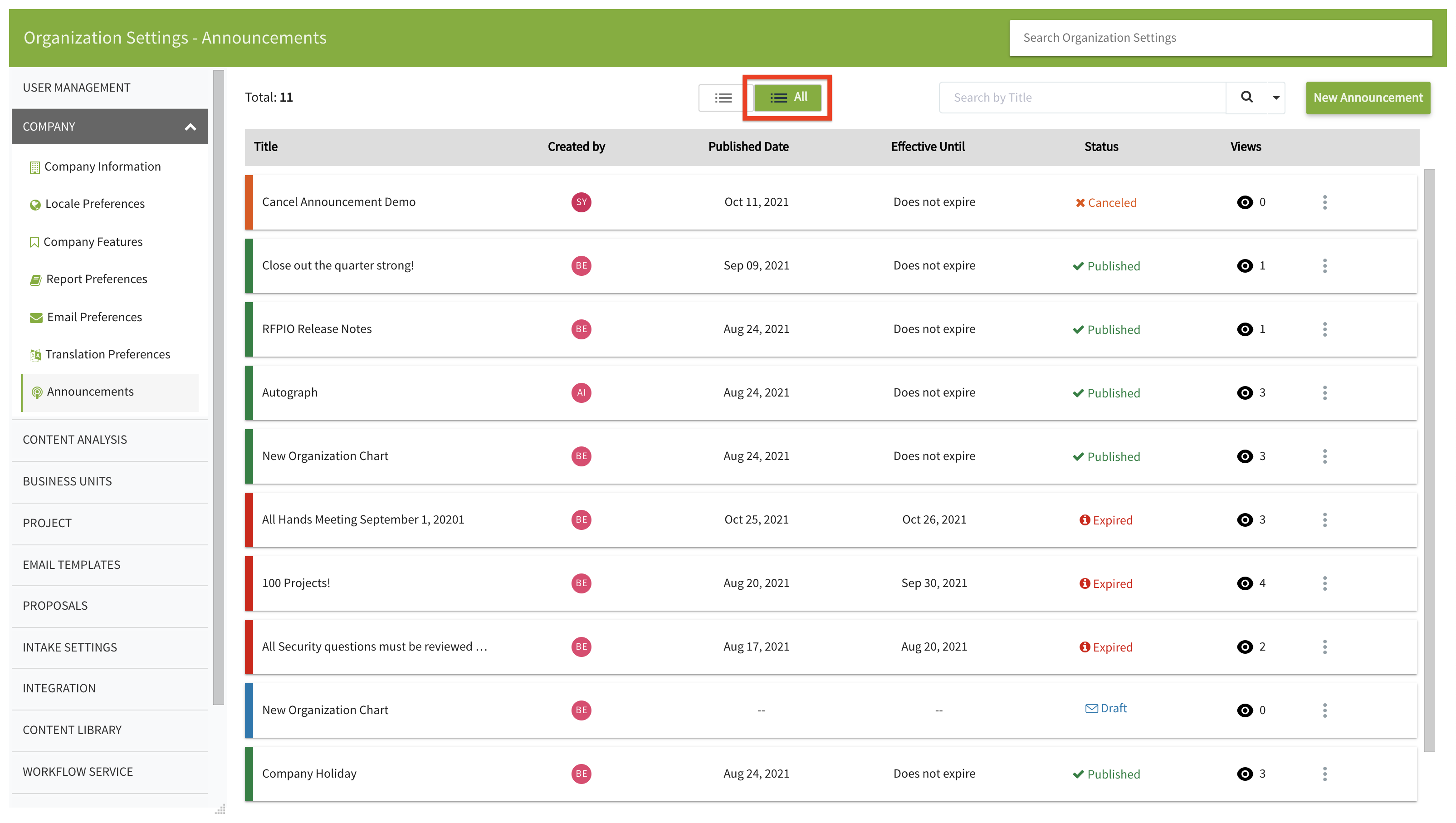The height and width of the screenshot is (823, 1456).
Task: Click announcements list vertical scrollbar
Action: click(1429, 460)
